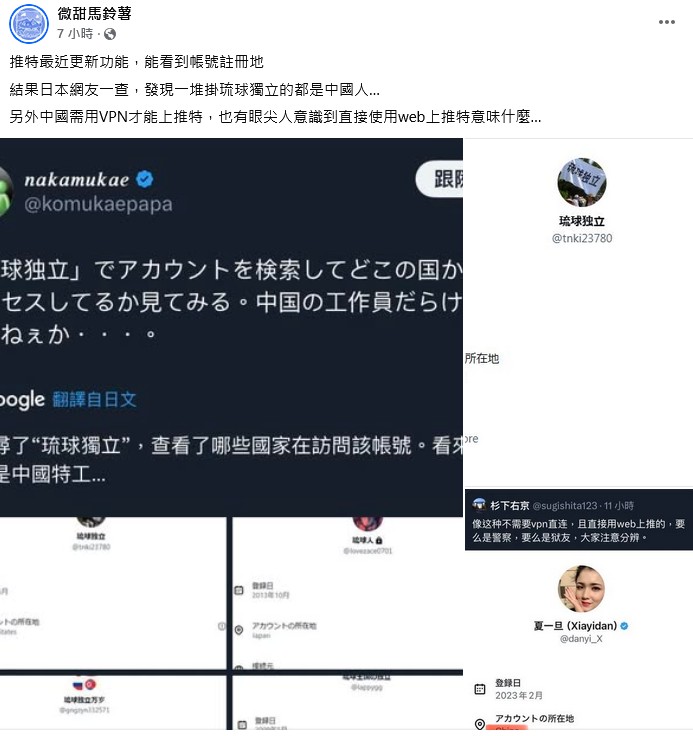Click the calendar icon beside 登録日 2023年2月
The height and width of the screenshot is (736, 693).
[479, 689]
